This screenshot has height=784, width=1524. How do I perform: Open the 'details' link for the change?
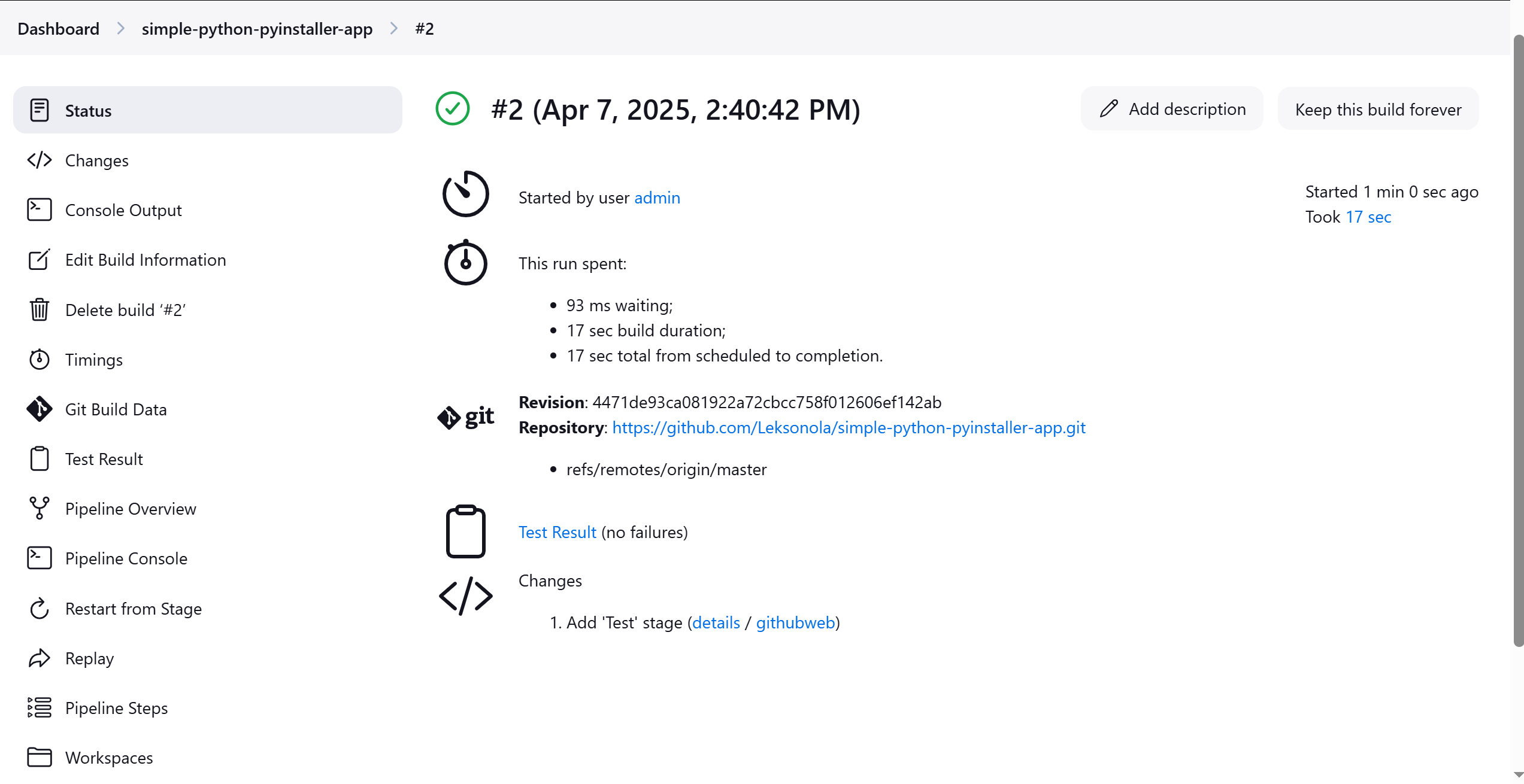click(716, 622)
